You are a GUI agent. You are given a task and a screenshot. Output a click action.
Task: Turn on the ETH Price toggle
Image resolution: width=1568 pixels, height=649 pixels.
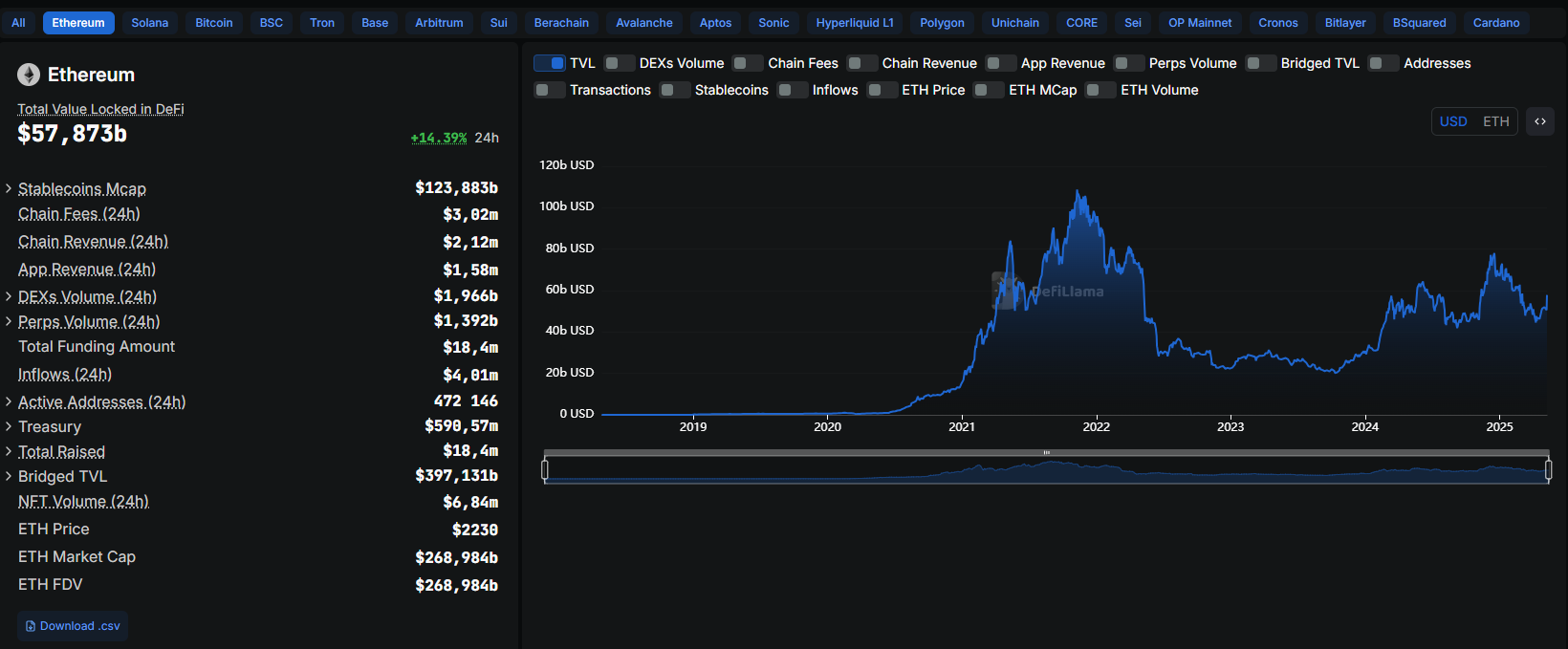pyautogui.click(x=882, y=90)
